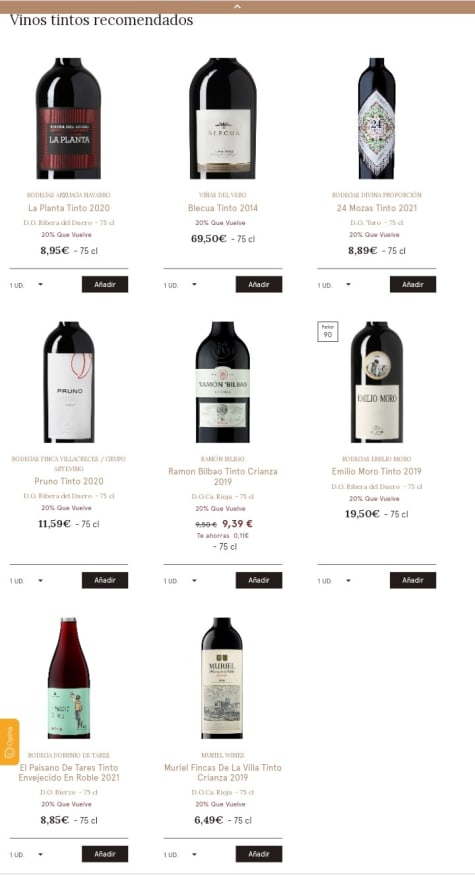
Task: Open Muriel Fincas De La Villa title
Action: 223,772
